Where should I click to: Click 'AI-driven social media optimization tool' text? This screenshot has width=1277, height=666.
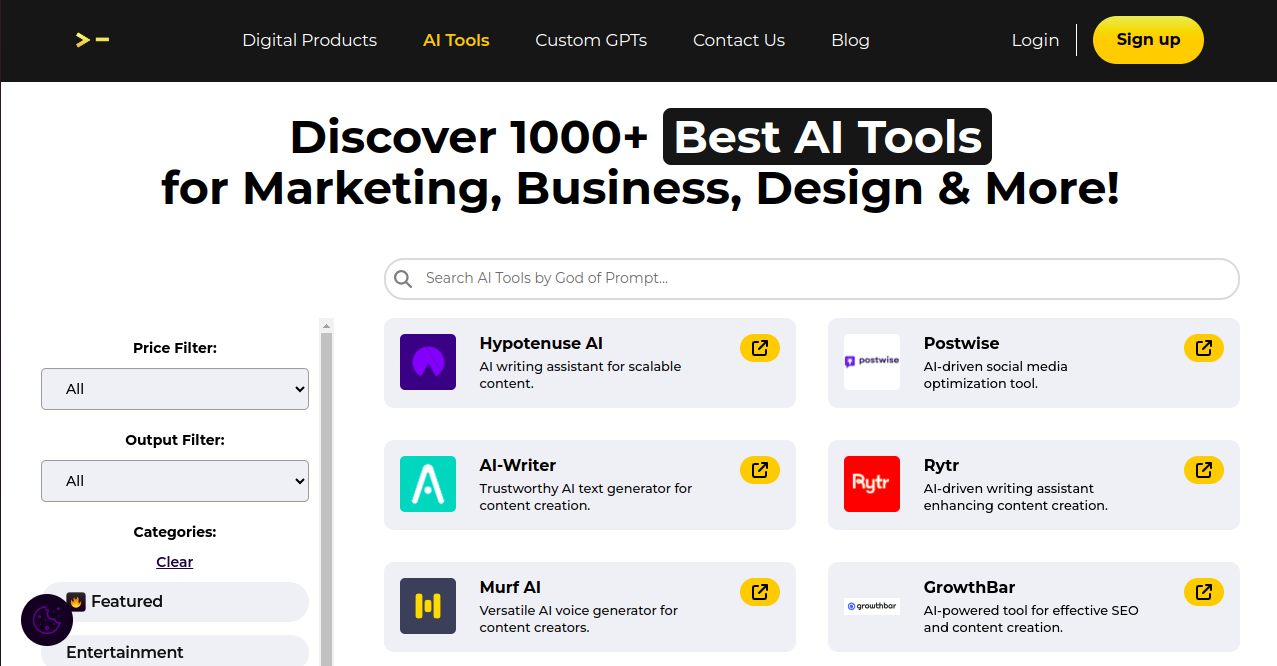996,375
